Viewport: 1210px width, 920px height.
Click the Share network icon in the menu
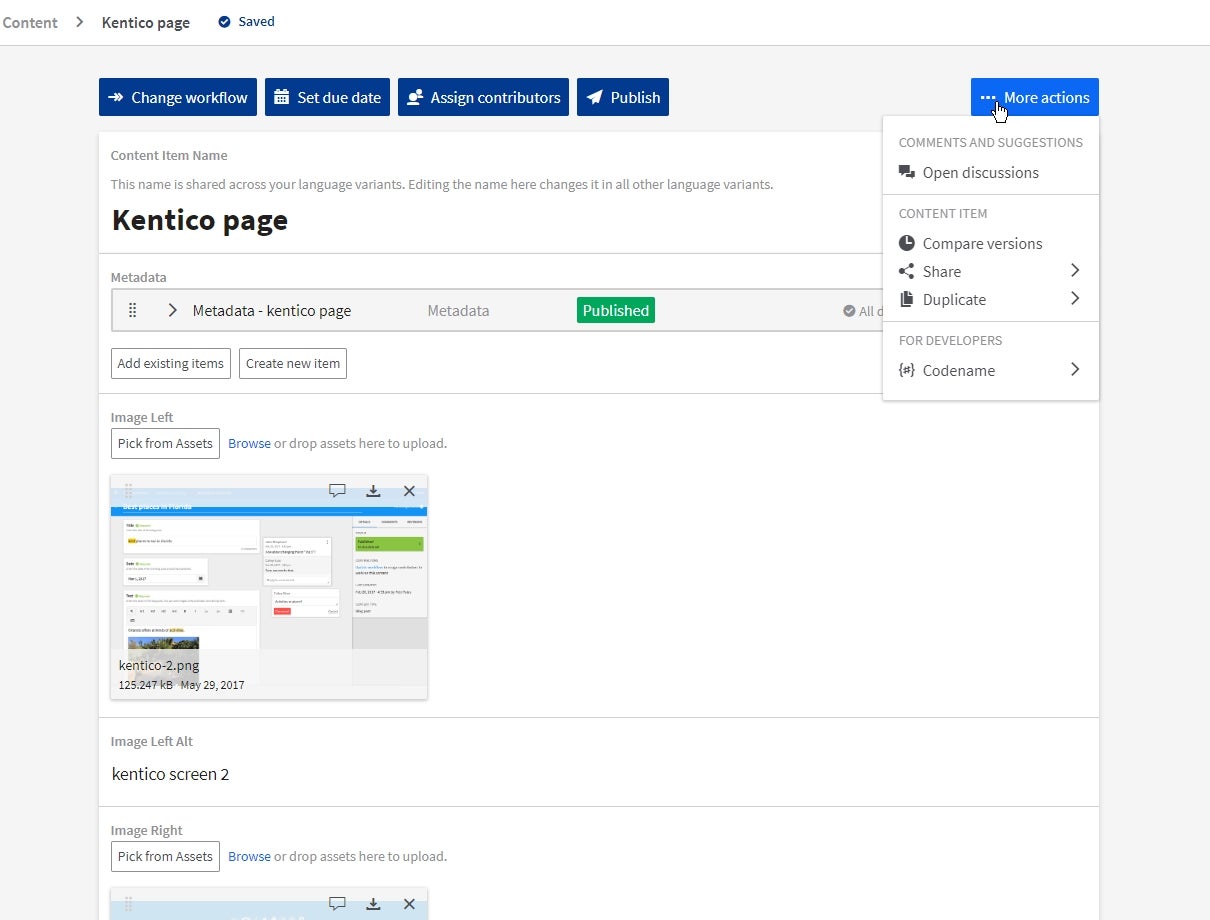point(906,270)
